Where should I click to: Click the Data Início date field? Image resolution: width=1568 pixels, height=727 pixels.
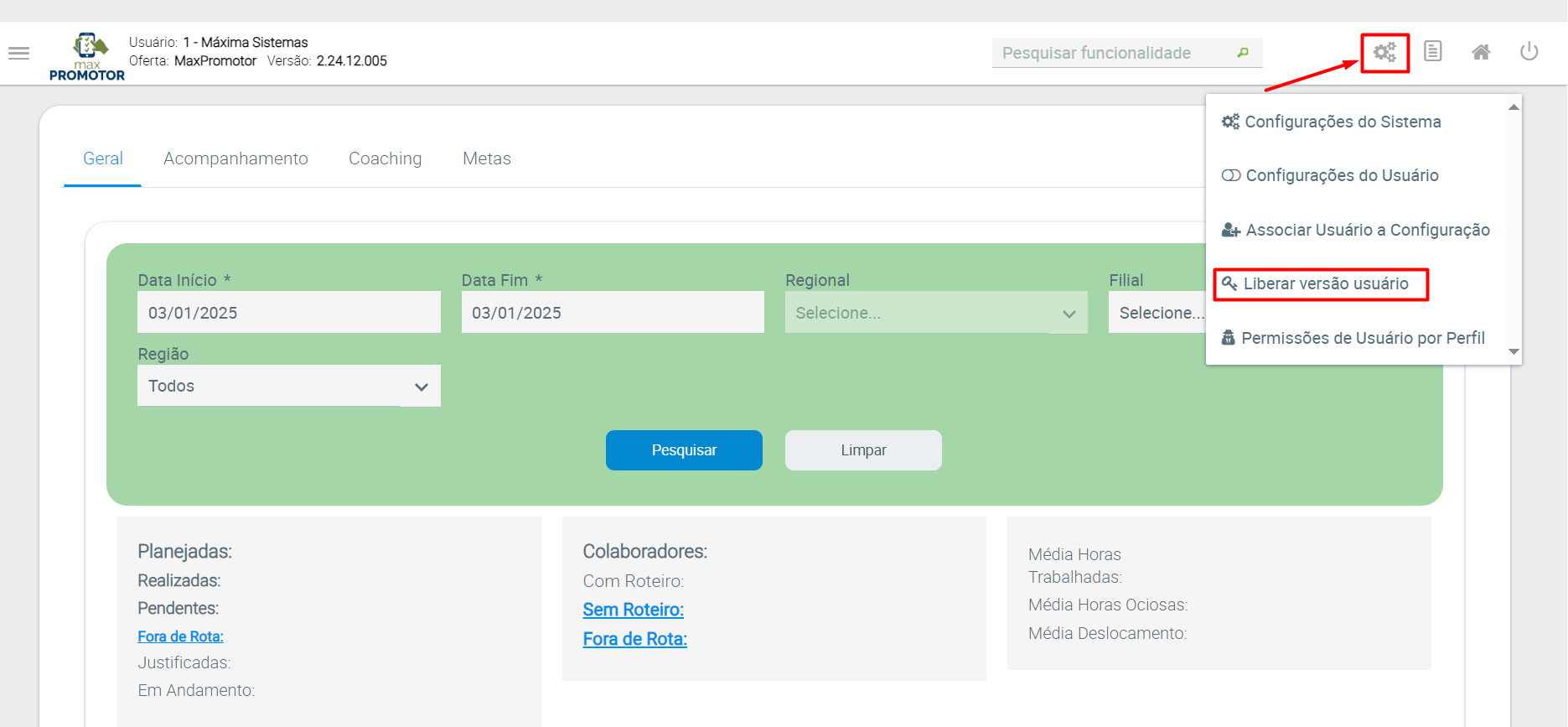[x=288, y=313]
